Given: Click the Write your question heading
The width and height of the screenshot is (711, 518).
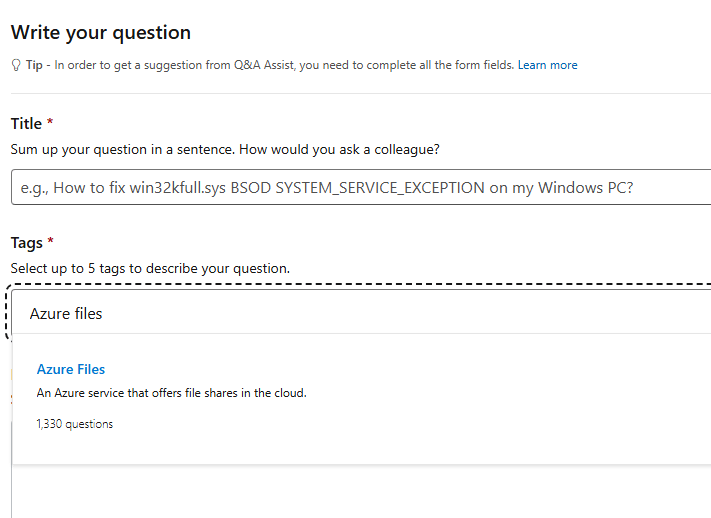Looking at the screenshot, I should pyautogui.click(x=100, y=32).
